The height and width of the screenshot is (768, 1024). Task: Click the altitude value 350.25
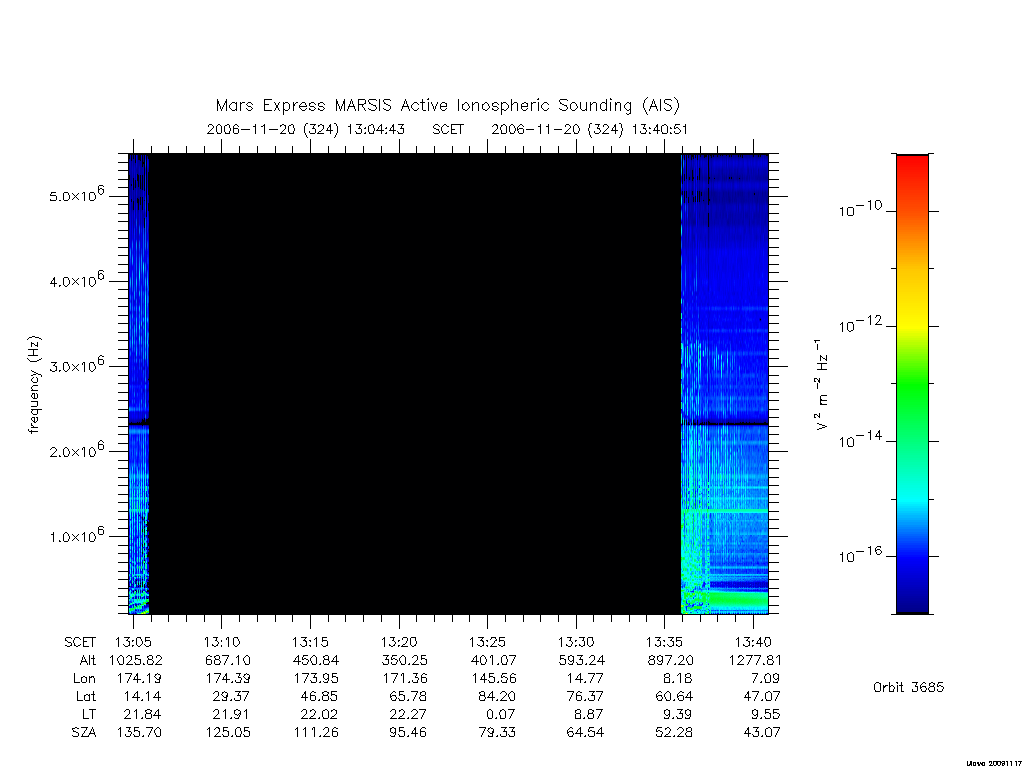pyautogui.click(x=404, y=660)
